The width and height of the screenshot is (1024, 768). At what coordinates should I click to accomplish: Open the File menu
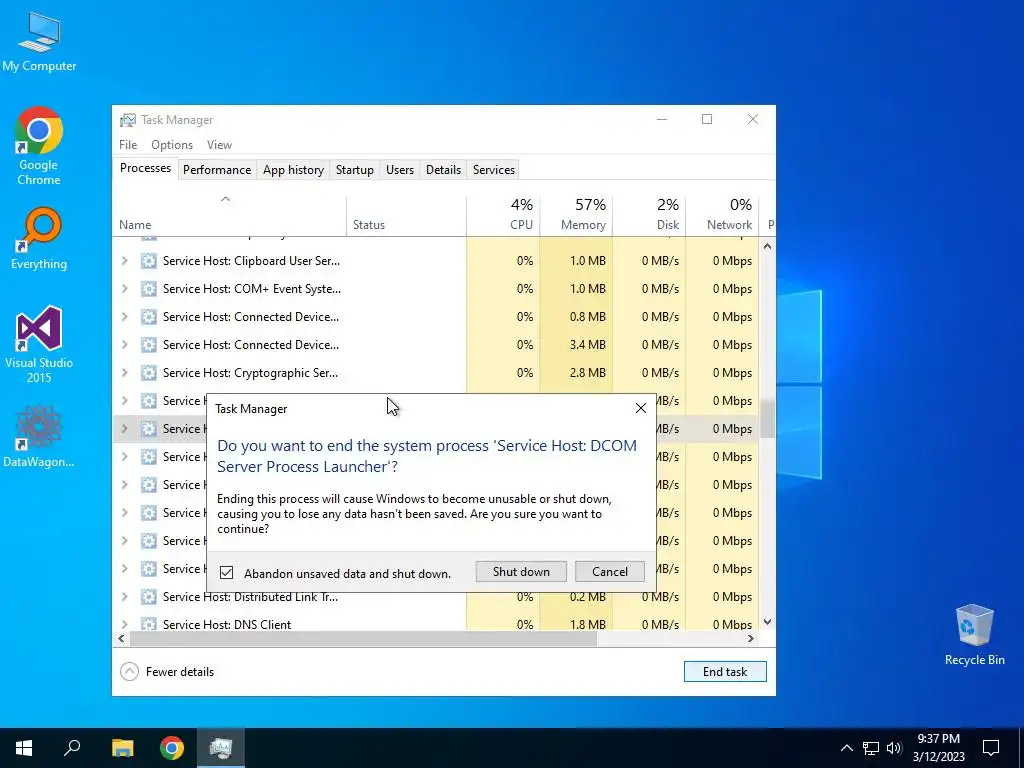[128, 145]
